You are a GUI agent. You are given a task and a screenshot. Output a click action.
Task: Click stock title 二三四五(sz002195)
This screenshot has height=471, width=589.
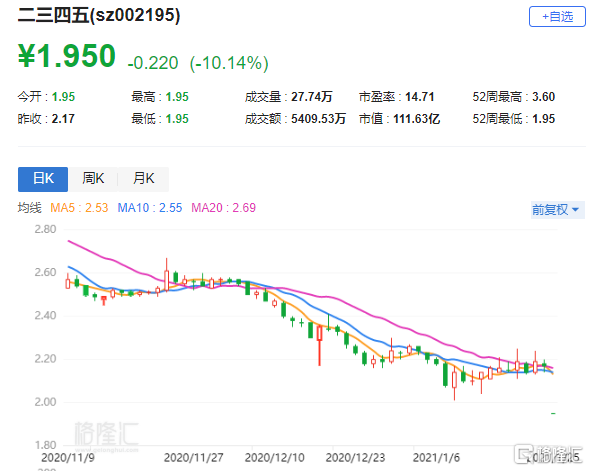pos(99,15)
